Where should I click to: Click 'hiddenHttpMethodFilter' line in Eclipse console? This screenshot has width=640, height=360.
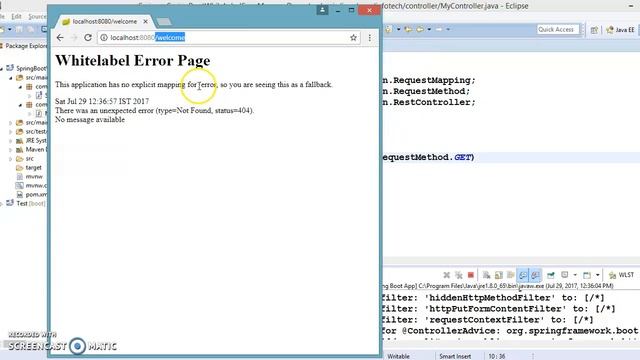click(493, 298)
